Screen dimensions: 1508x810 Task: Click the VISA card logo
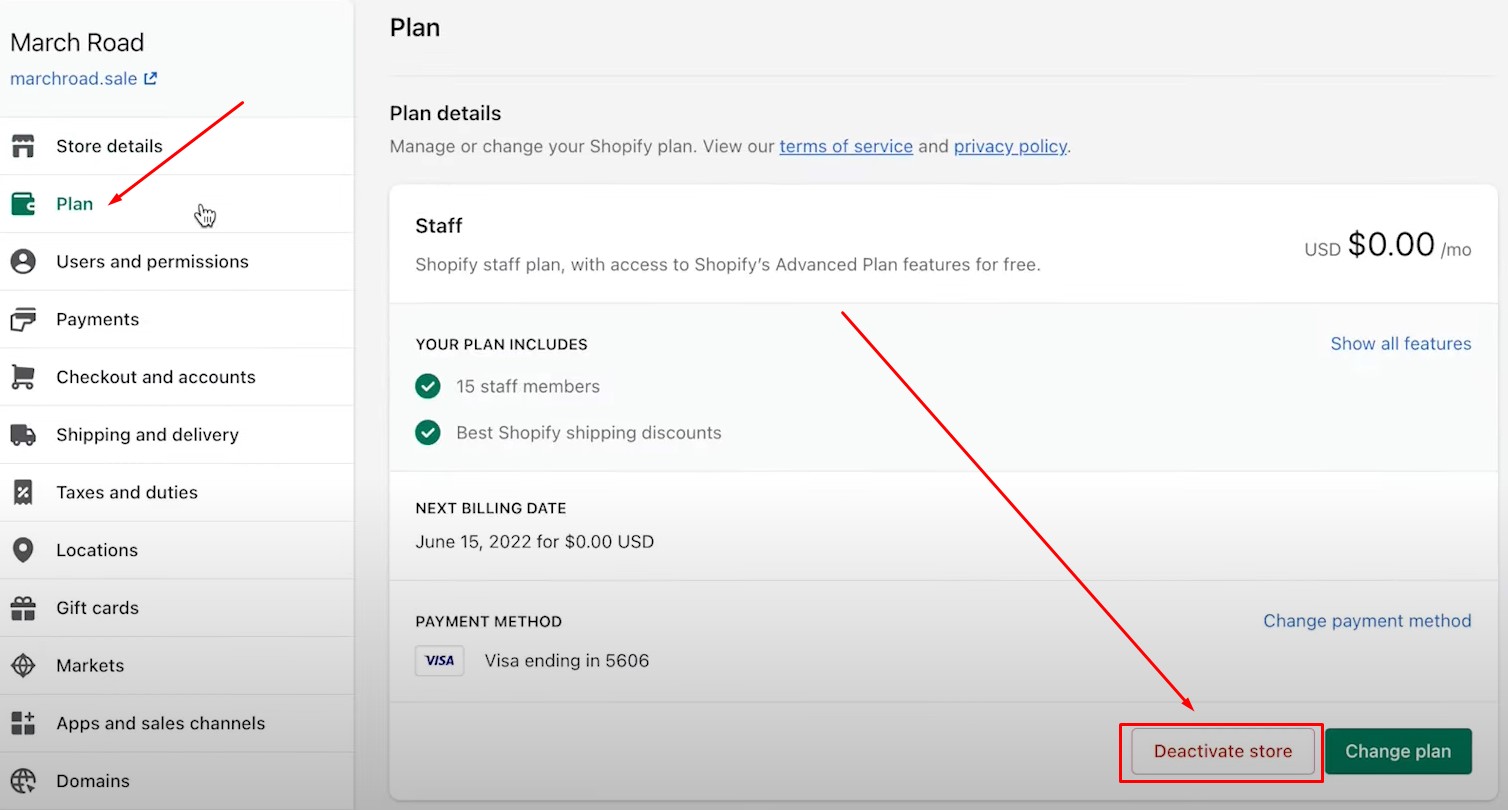coord(440,661)
